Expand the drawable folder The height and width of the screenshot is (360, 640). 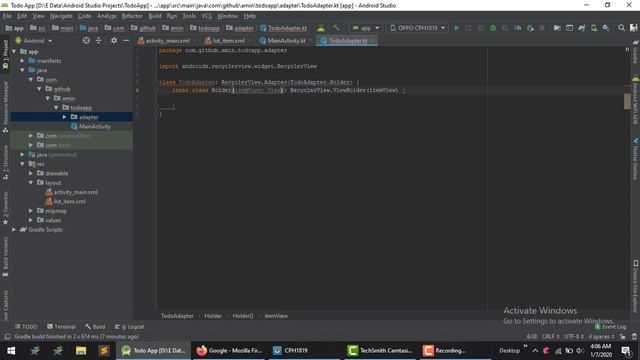(x=31, y=173)
